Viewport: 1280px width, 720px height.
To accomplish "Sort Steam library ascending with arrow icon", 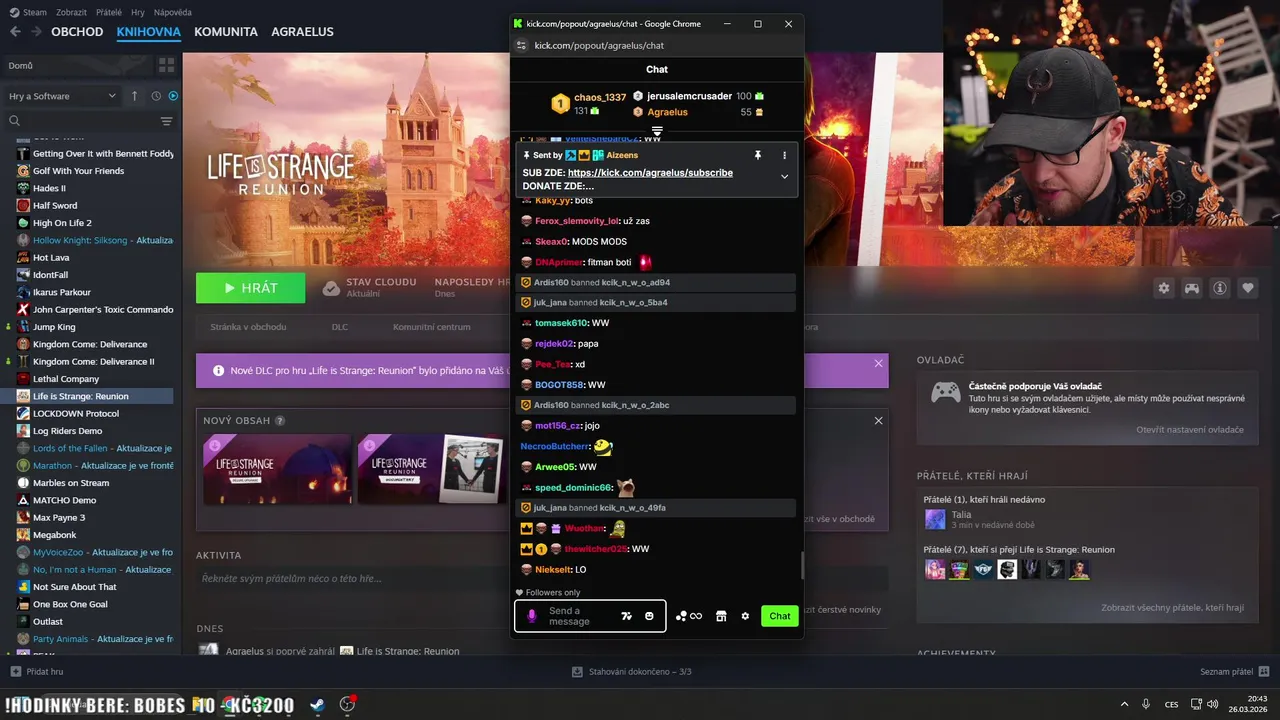I will point(135,96).
